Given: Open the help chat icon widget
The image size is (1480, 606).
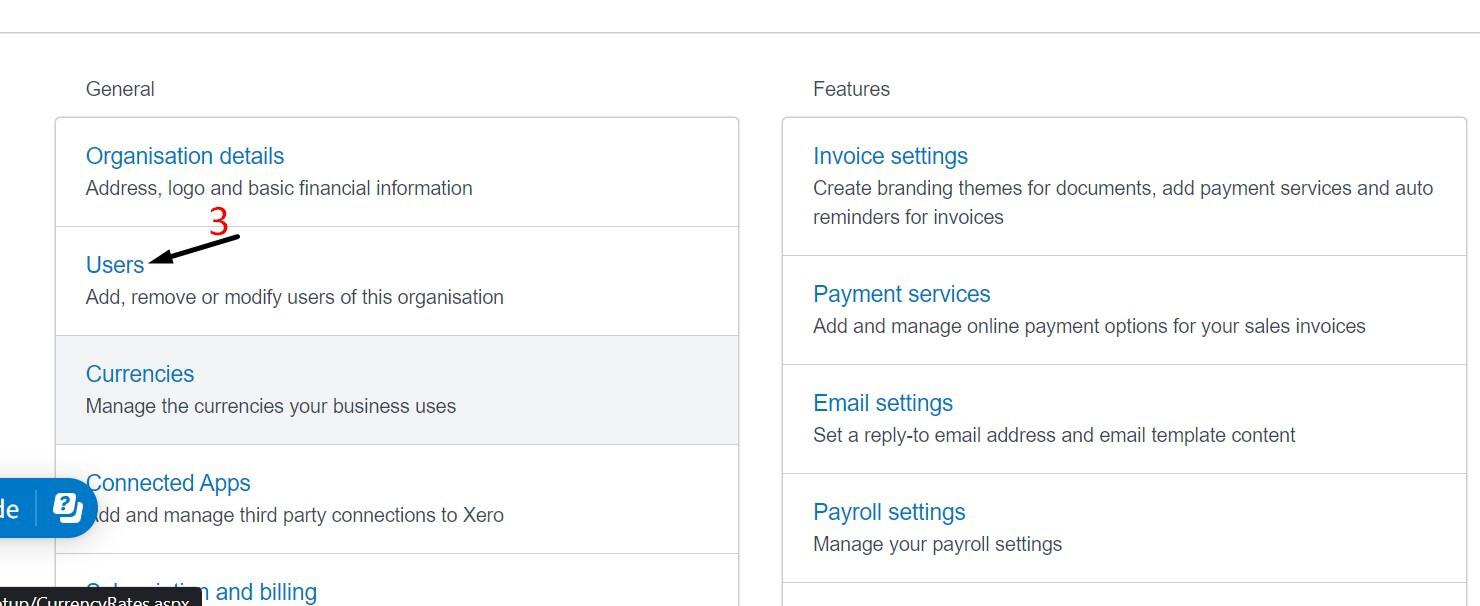Looking at the screenshot, I should (x=67, y=507).
